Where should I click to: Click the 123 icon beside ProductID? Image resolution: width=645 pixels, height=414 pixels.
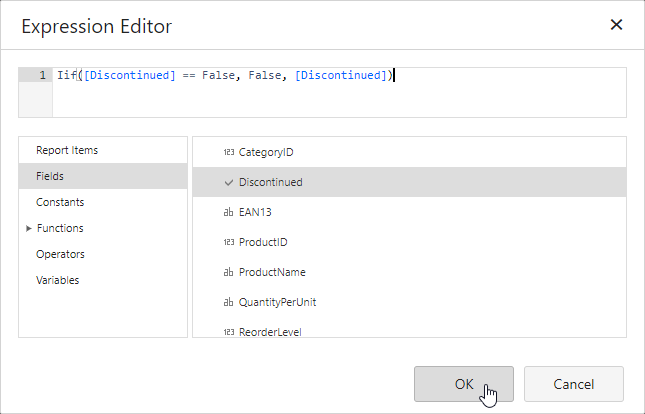click(227, 243)
